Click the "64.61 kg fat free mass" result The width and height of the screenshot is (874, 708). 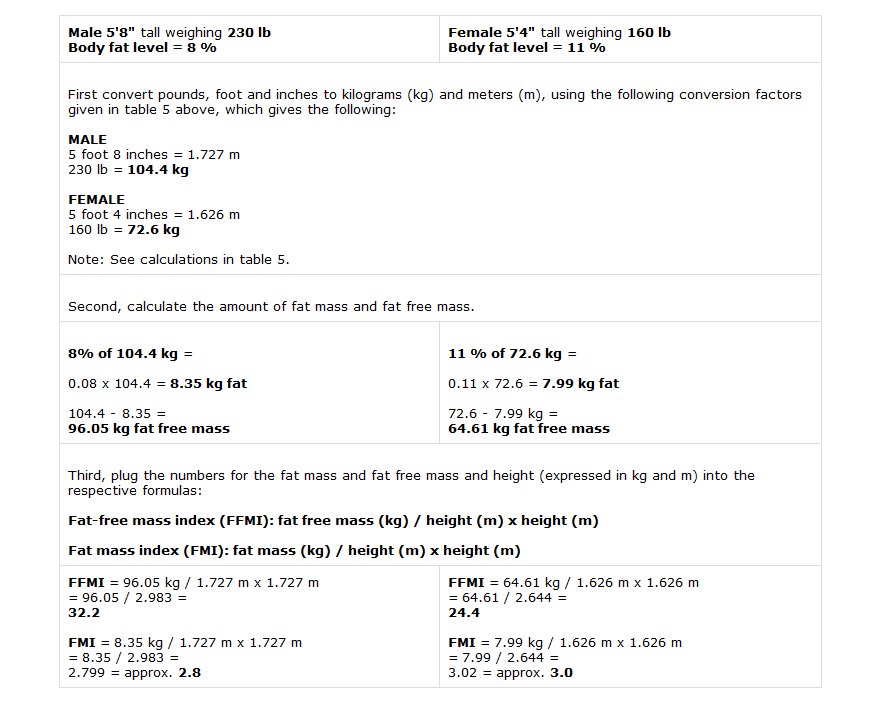pos(529,429)
